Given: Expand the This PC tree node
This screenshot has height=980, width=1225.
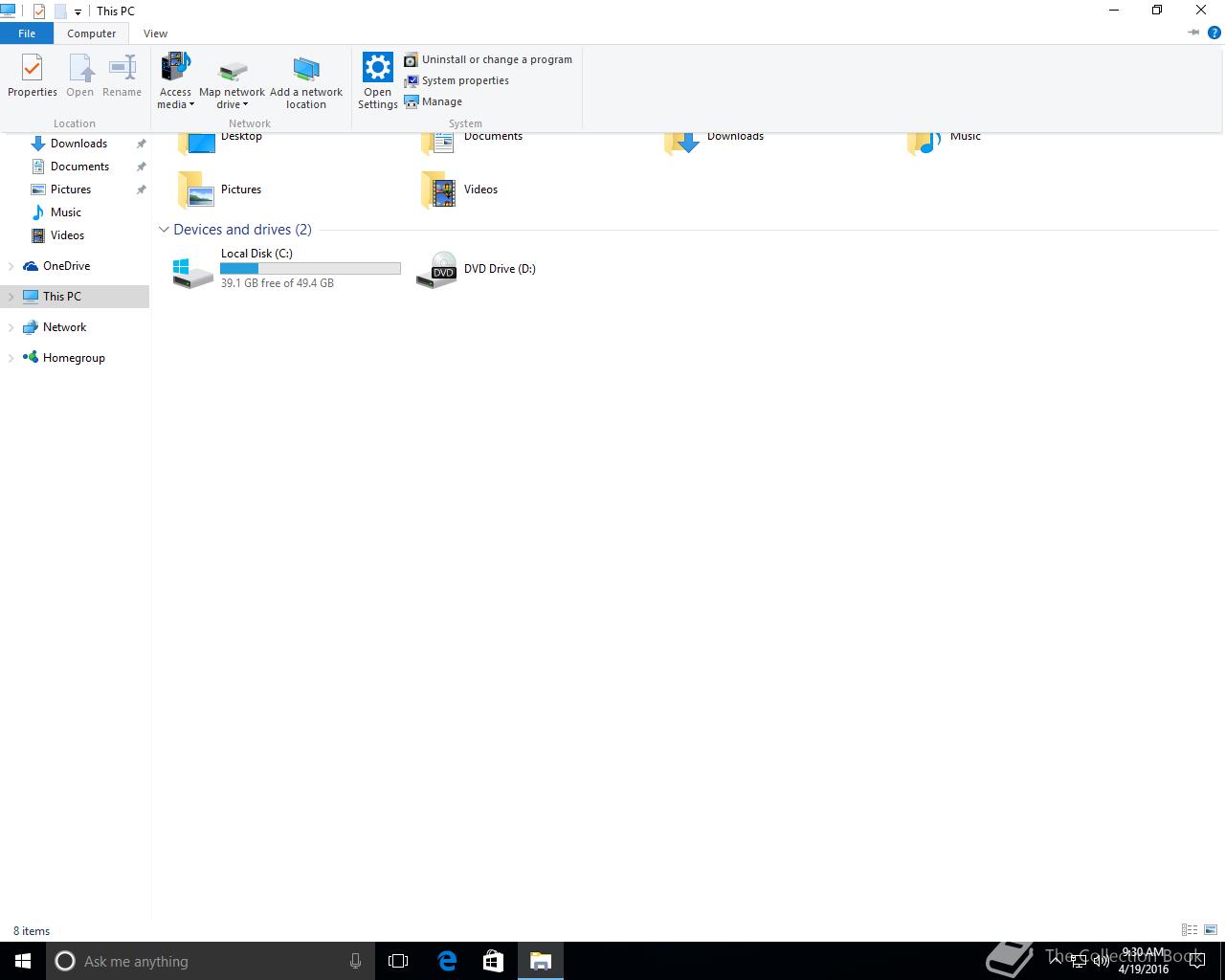Looking at the screenshot, I should 11,297.
